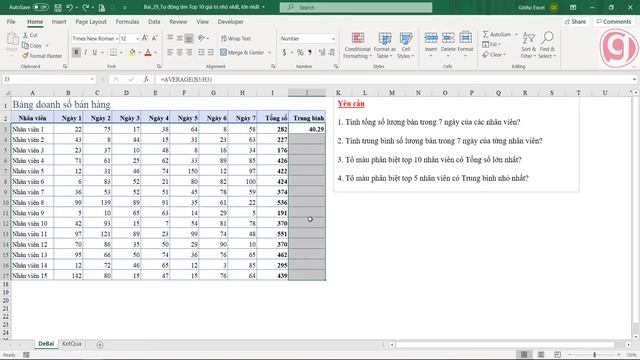Switch to the Page Layout tab
Viewport: 640px width, 360px height.
coord(91,22)
